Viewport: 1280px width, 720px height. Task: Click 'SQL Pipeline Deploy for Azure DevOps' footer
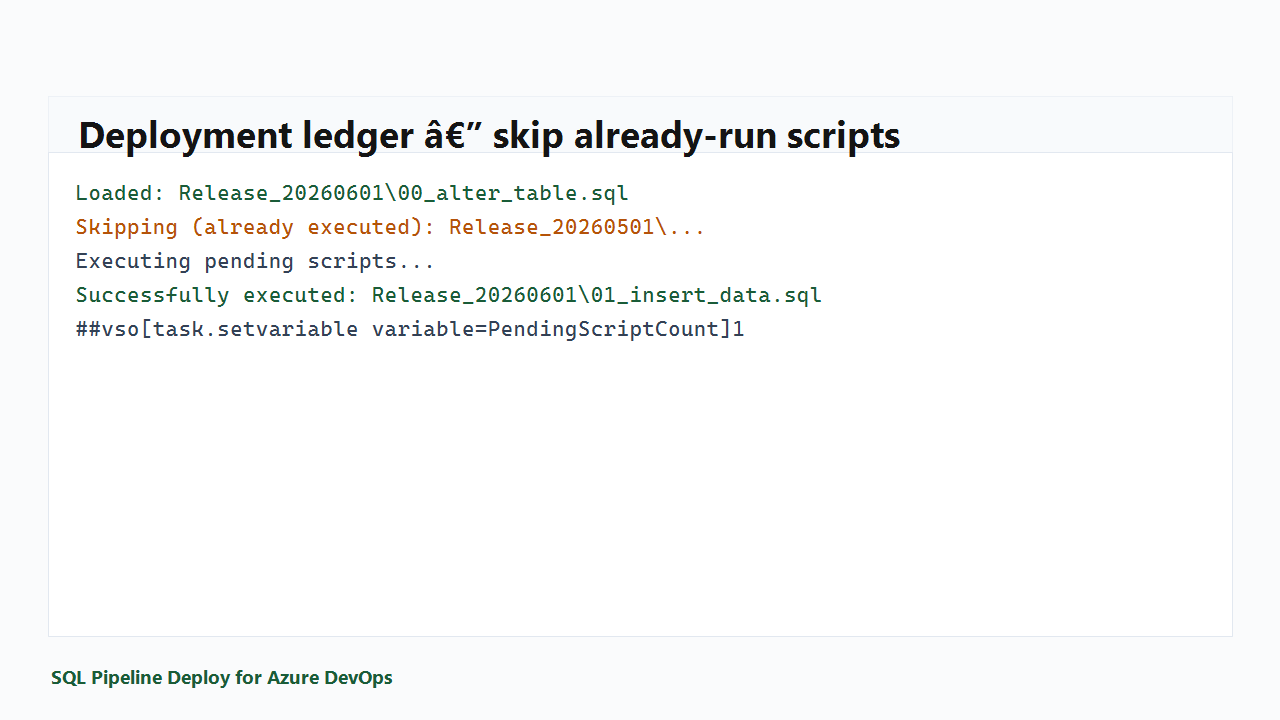[x=222, y=678]
